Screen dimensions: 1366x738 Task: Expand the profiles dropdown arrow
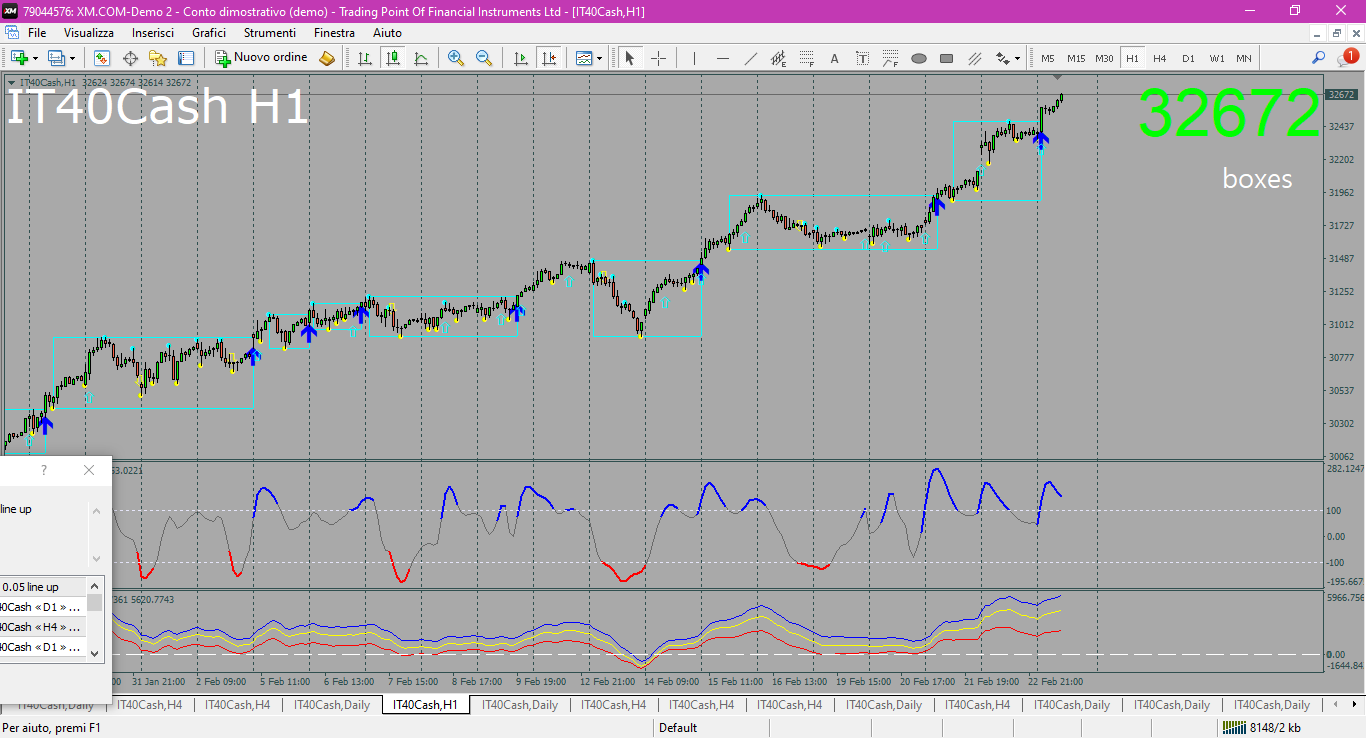[x=72, y=58]
